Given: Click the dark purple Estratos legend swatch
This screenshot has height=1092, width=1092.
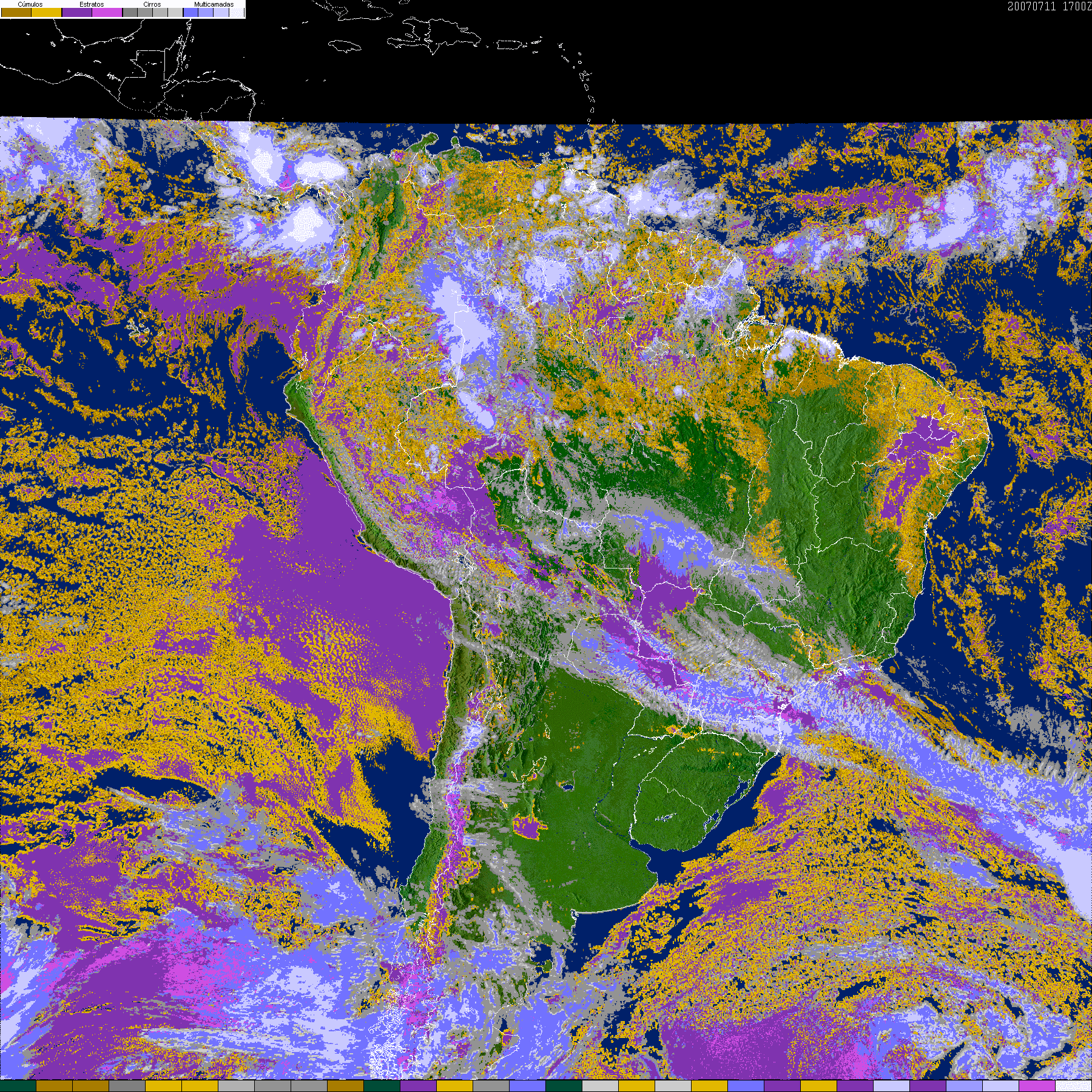Looking at the screenshot, I should tap(77, 12).
